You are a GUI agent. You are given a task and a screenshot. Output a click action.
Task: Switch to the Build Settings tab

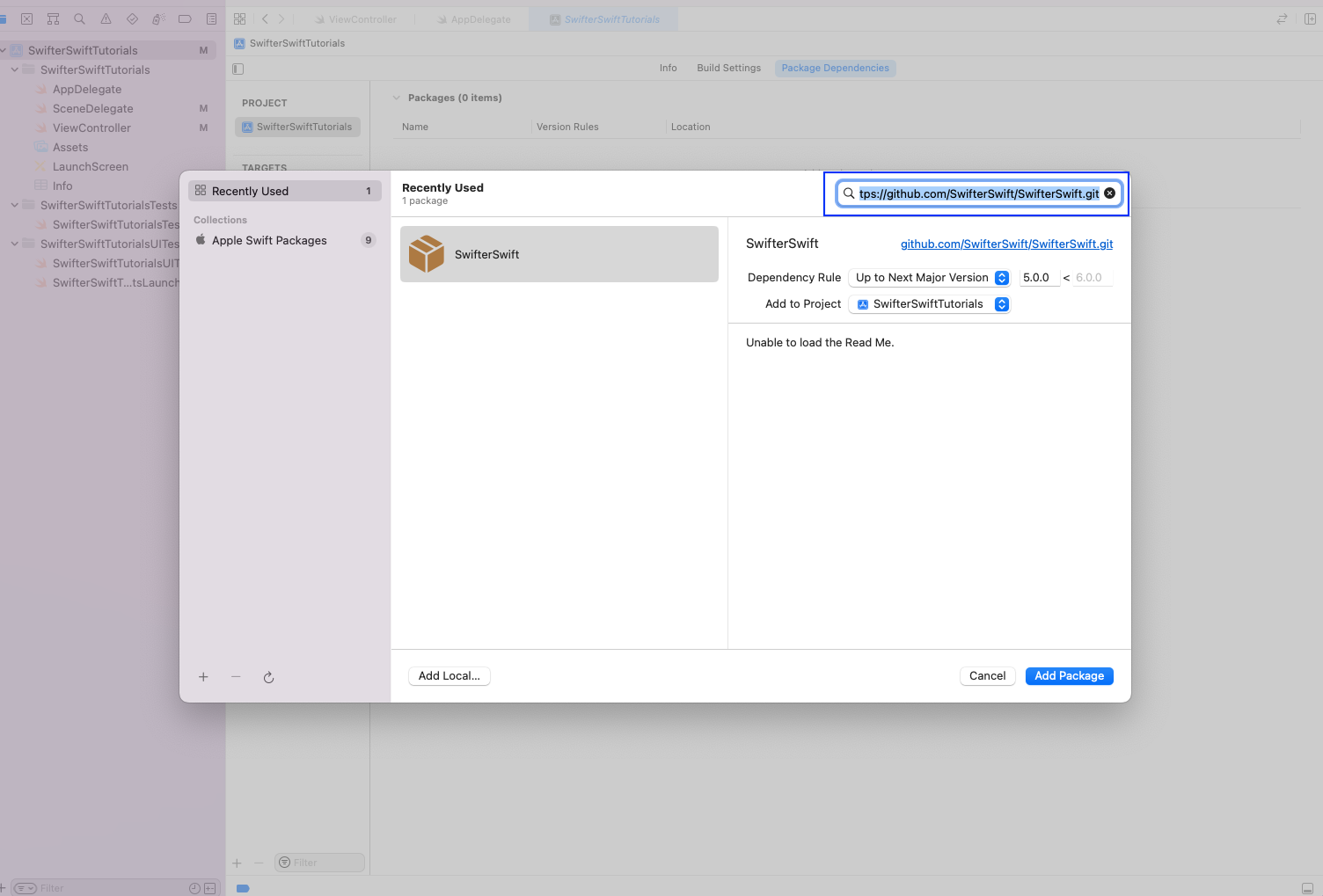729,69
